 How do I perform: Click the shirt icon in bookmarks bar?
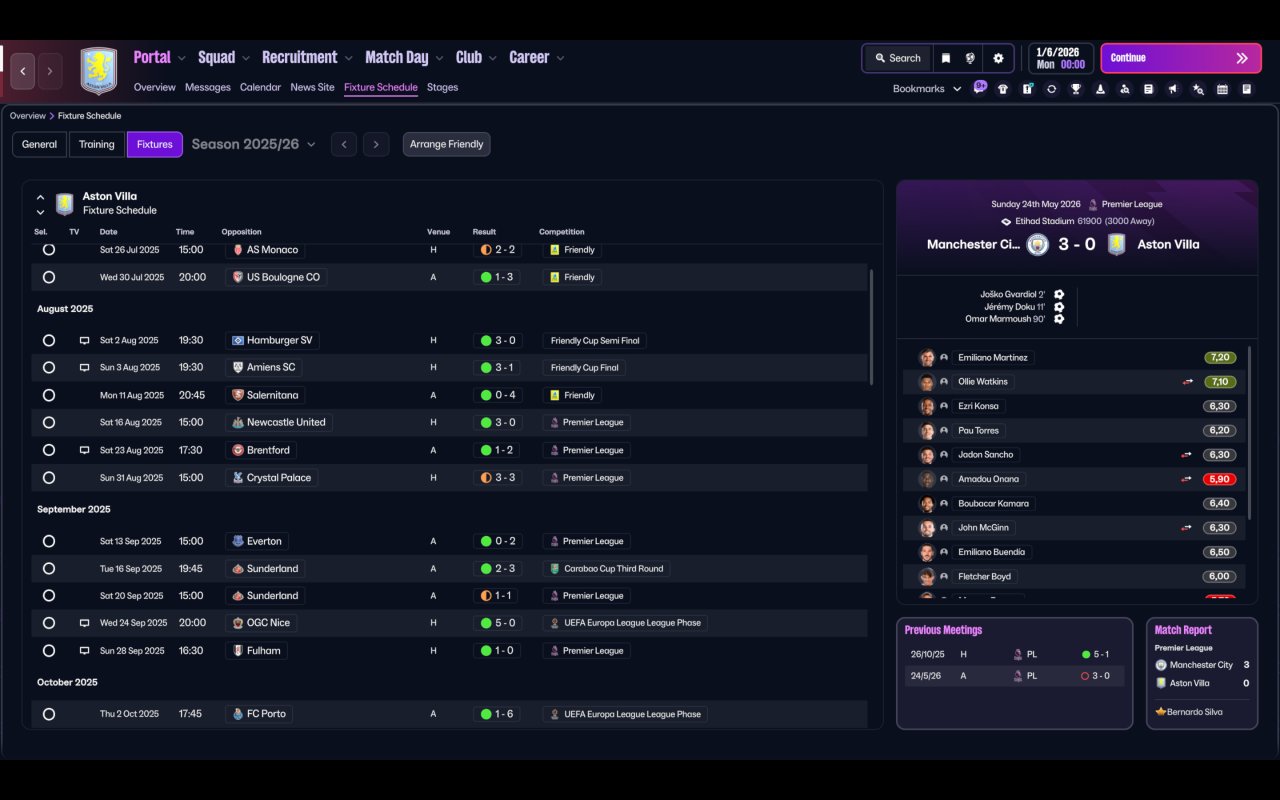click(x=1003, y=89)
